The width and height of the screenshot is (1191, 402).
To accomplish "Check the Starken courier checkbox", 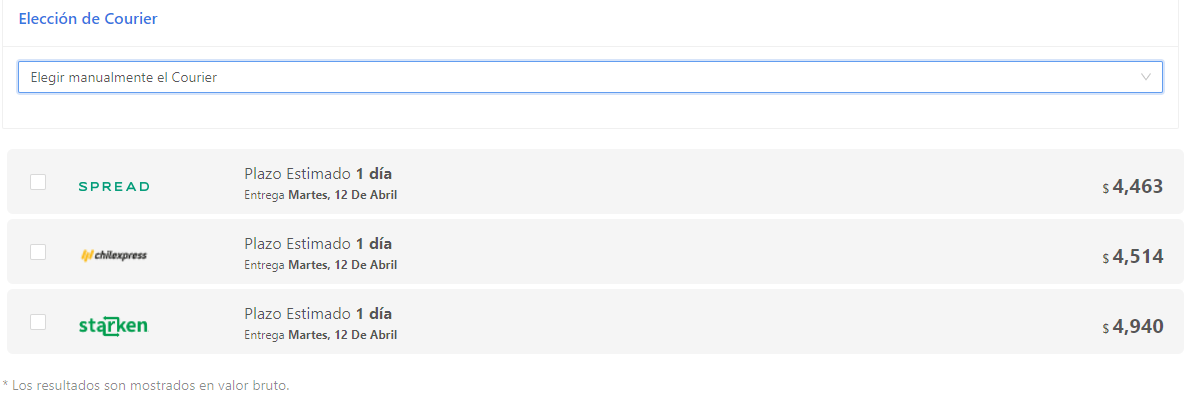I will [x=38, y=321].
